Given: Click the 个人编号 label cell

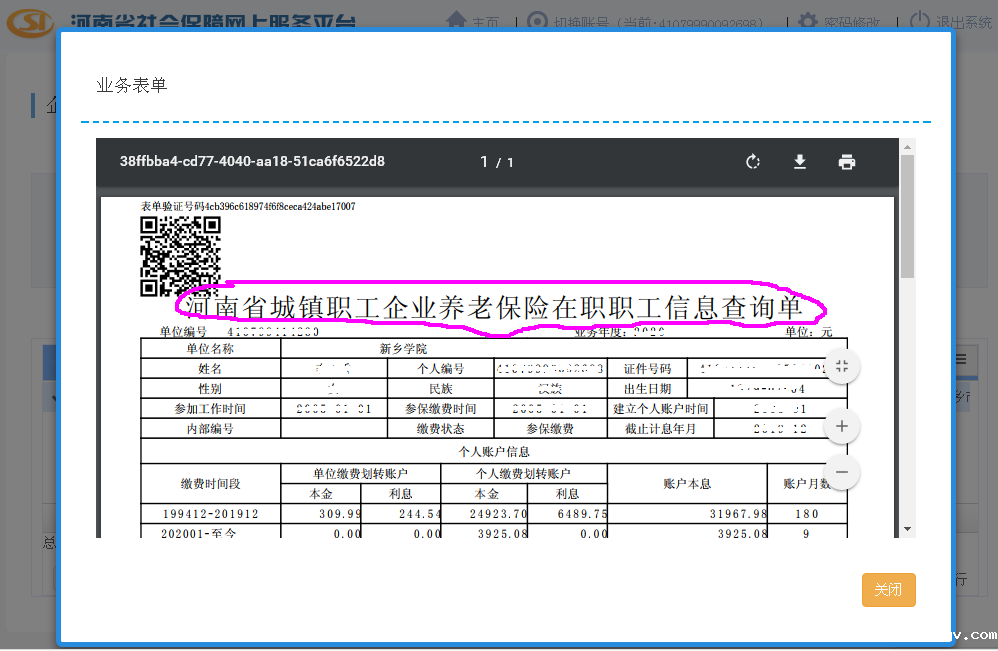Looking at the screenshot, I should pos(440,368).
